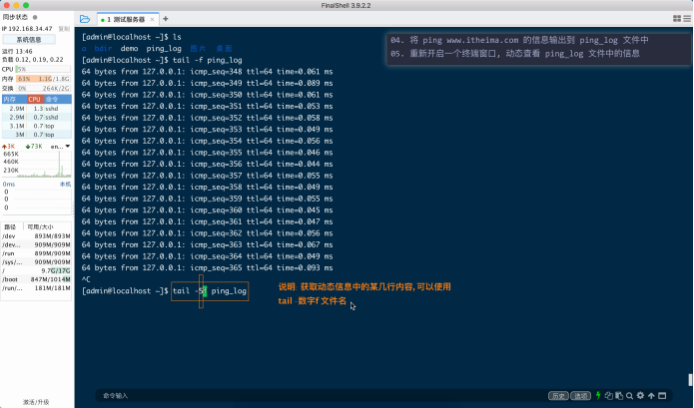Image resolution: width=694 pixels, height=408 pixels.
Task: Sort processes by CPU column
Action: tap(35, 99)
